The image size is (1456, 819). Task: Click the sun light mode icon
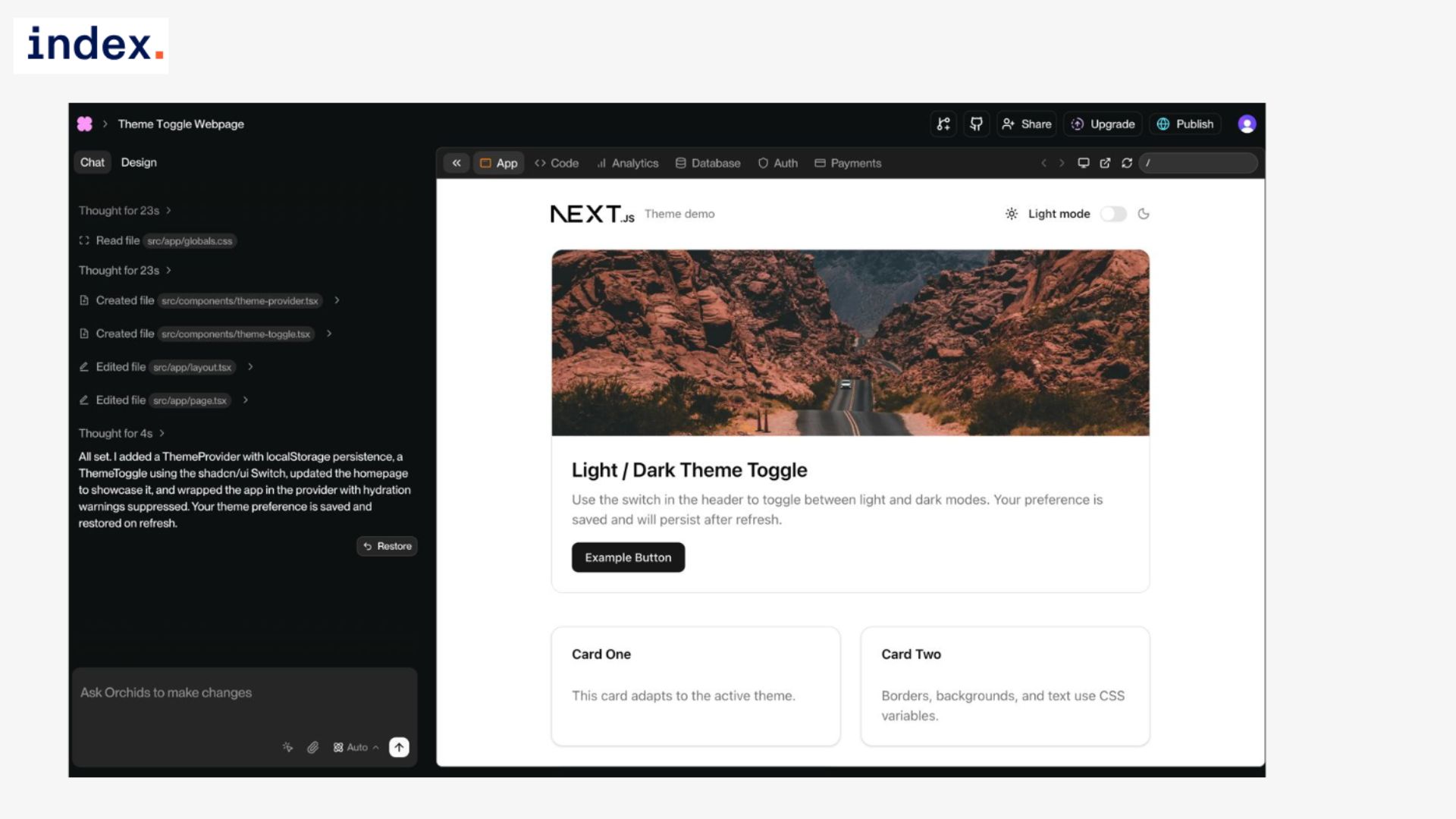[x=1012, y=214]
